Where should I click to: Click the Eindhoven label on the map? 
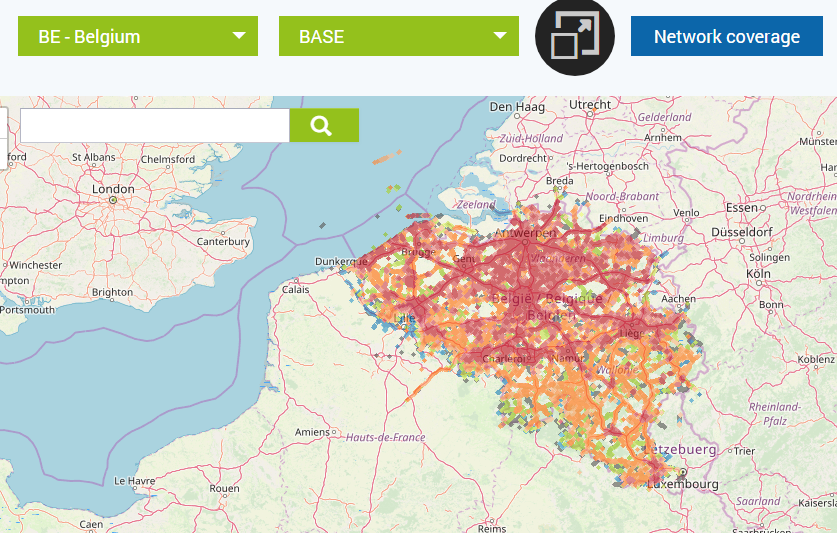(623, 218)
